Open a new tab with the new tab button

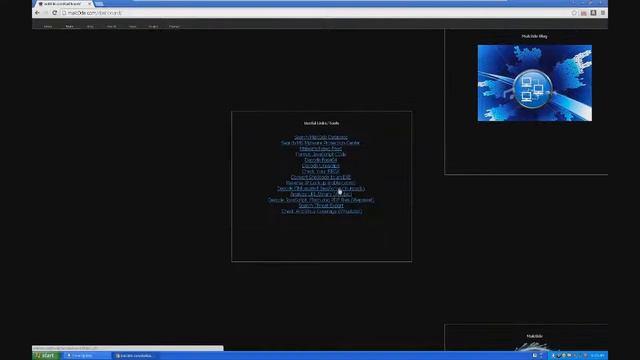click(x=99, y=4)
